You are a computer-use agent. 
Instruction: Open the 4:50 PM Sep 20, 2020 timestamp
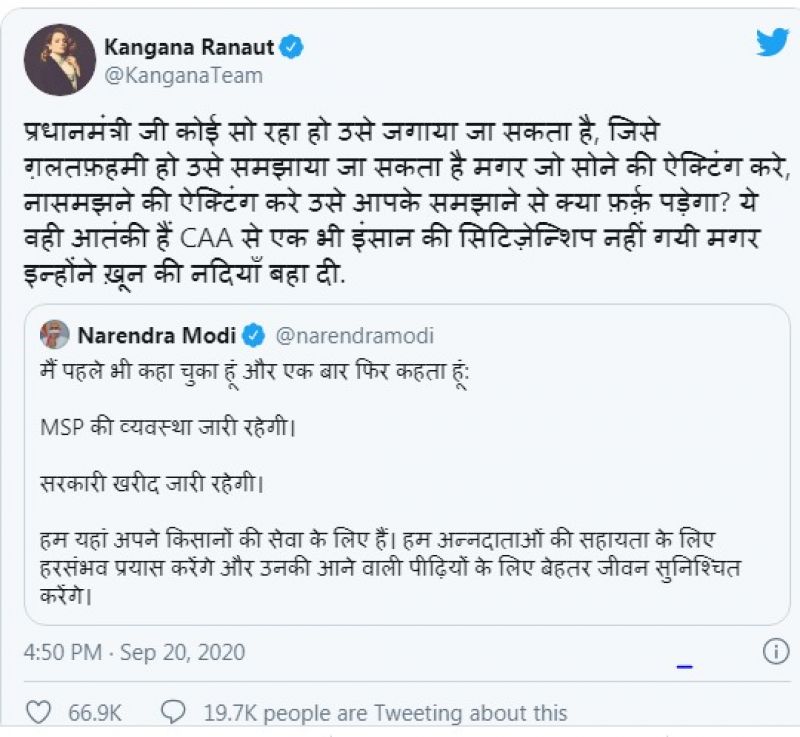[x=134, y=653]
